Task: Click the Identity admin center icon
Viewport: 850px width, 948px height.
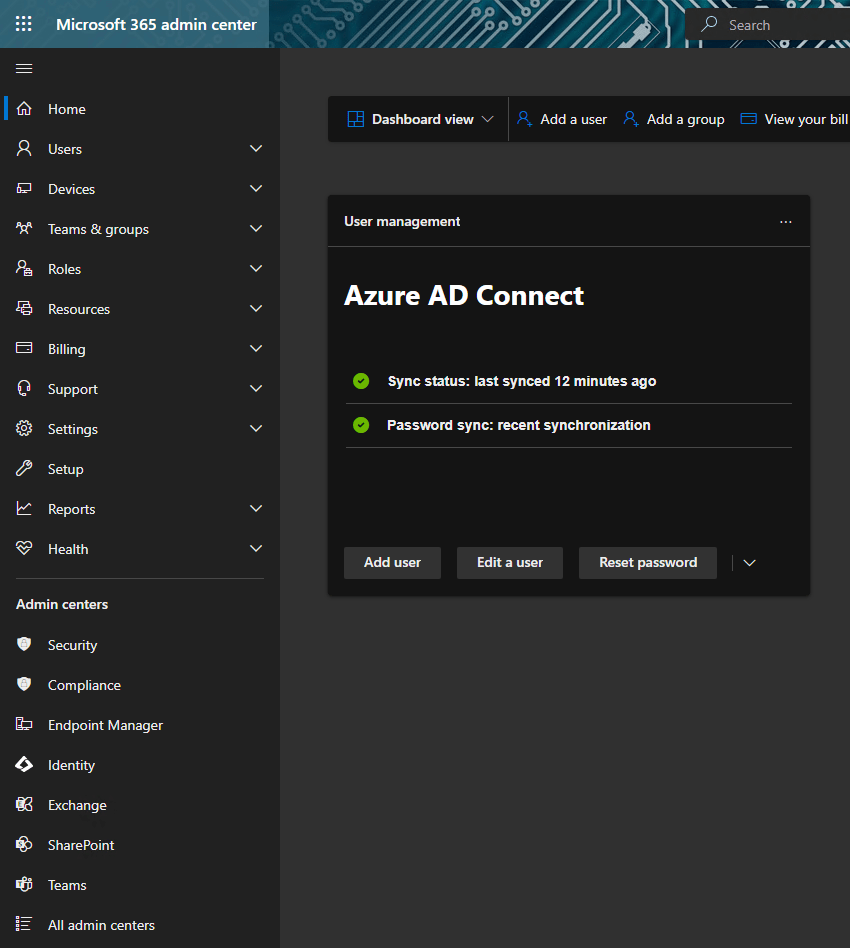Action: tap(25, 765)
